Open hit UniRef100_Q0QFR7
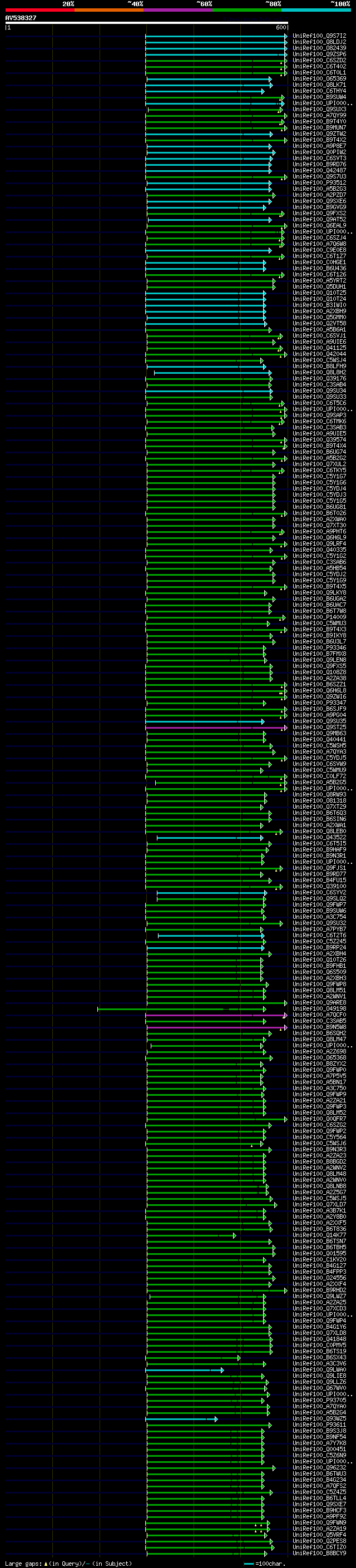Screen dimensions: 356x1568 click(x=319, y=1119)
